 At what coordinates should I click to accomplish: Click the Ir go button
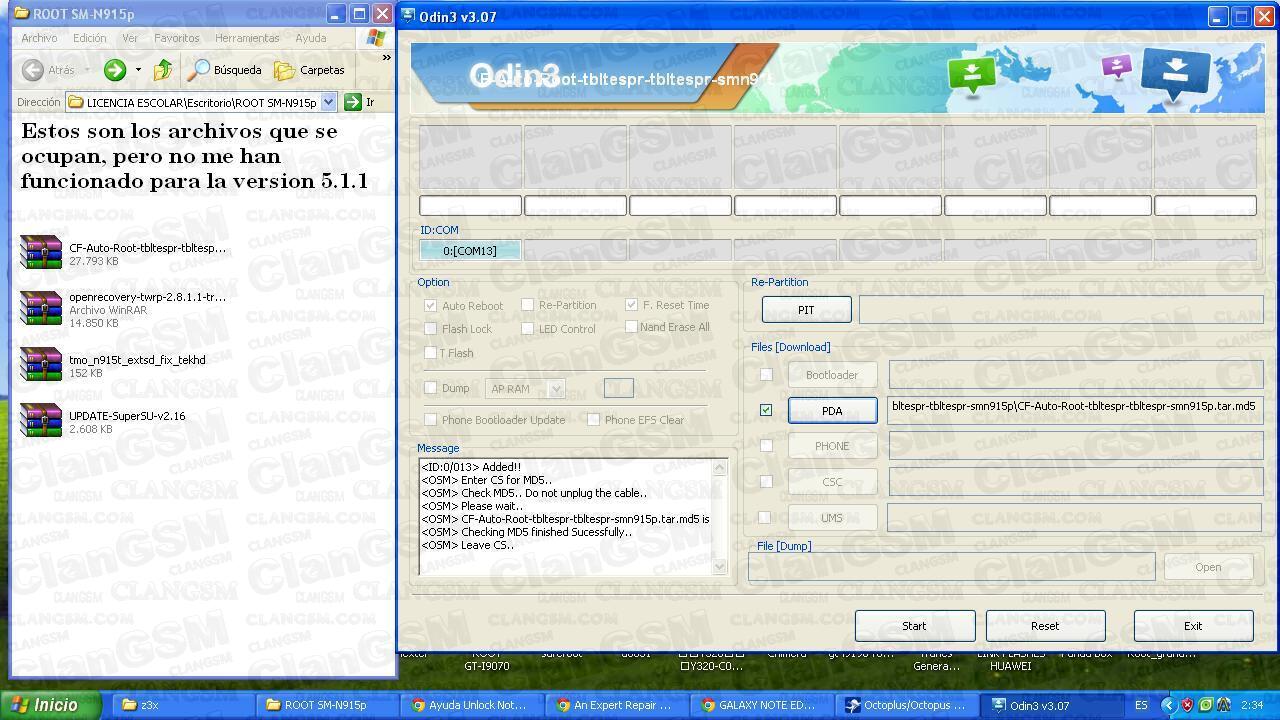(x=359, y=102)
